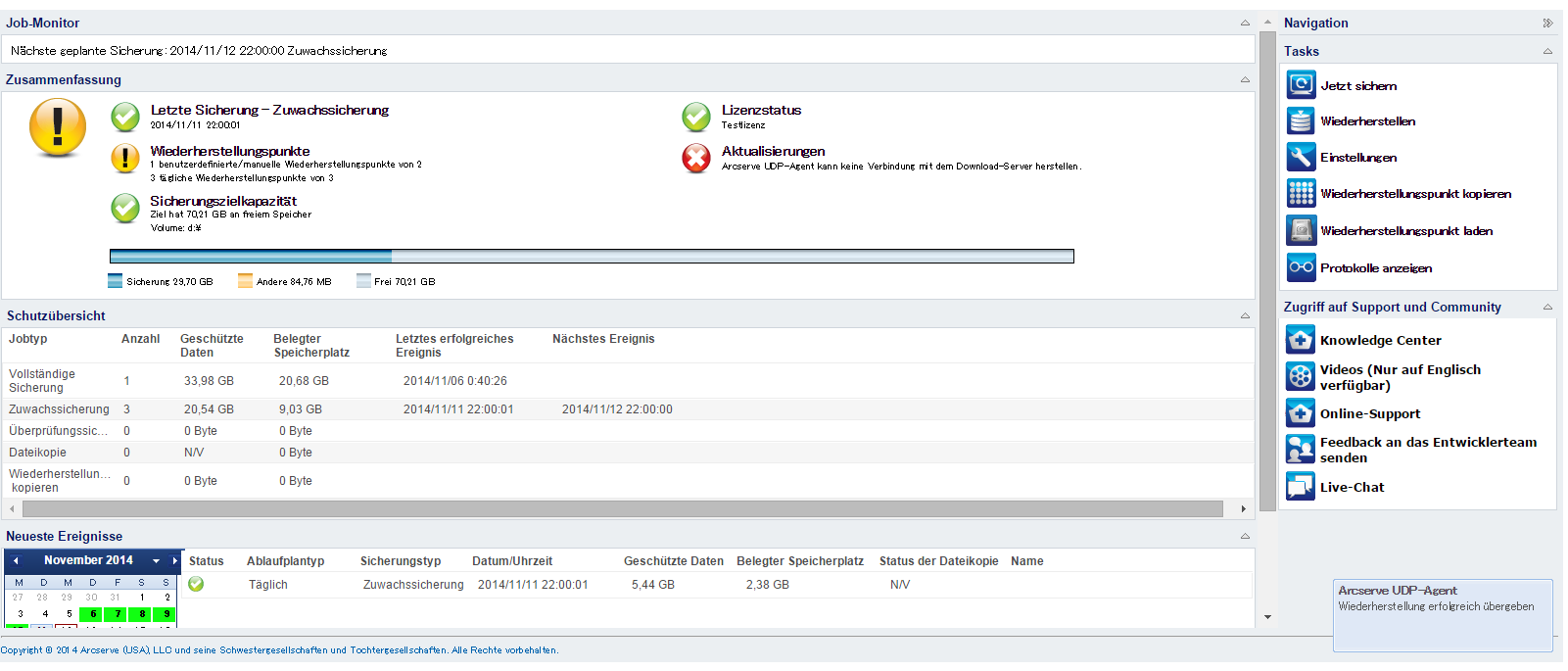Click the backup capacity usage bar
The image size is (1568, 671).
[592, 256]
